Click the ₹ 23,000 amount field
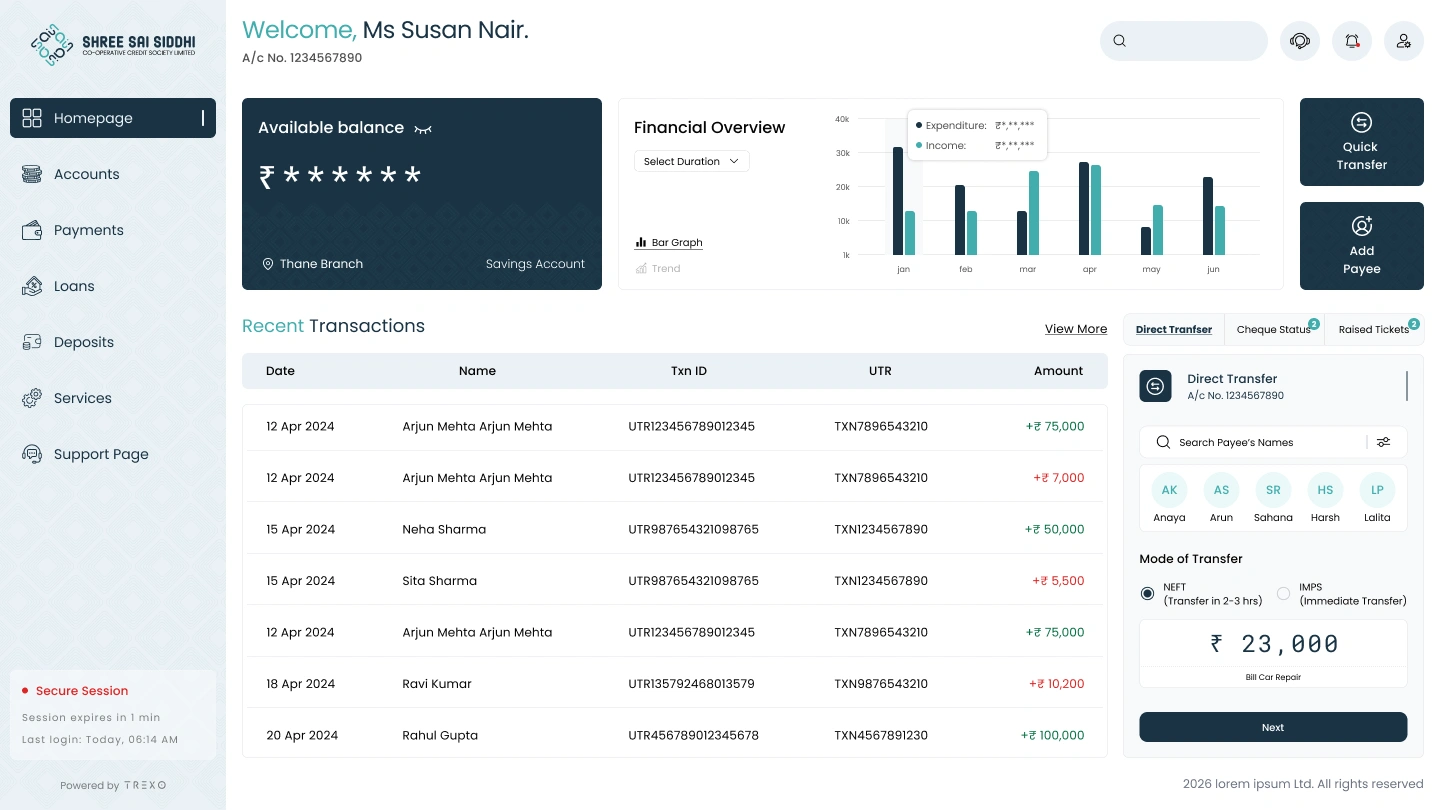Image resolution: width=1440 pixels, height=810 pixels. [1273, 644]
